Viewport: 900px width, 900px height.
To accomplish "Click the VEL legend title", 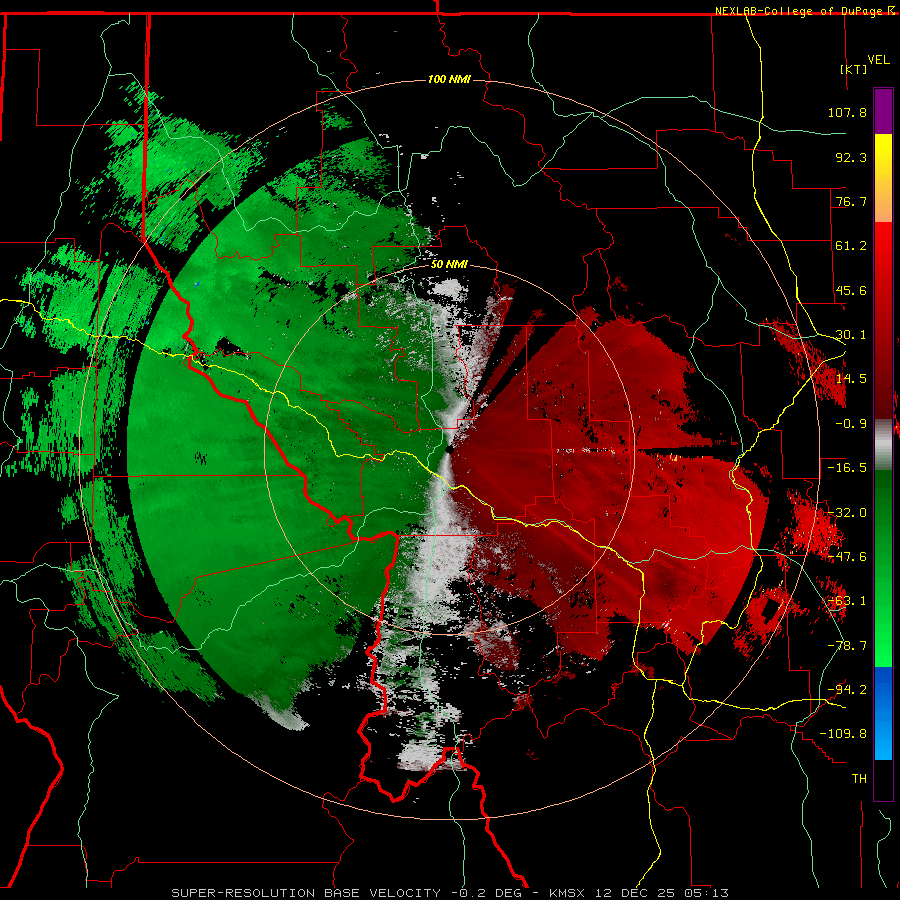I will coord(878,60).
